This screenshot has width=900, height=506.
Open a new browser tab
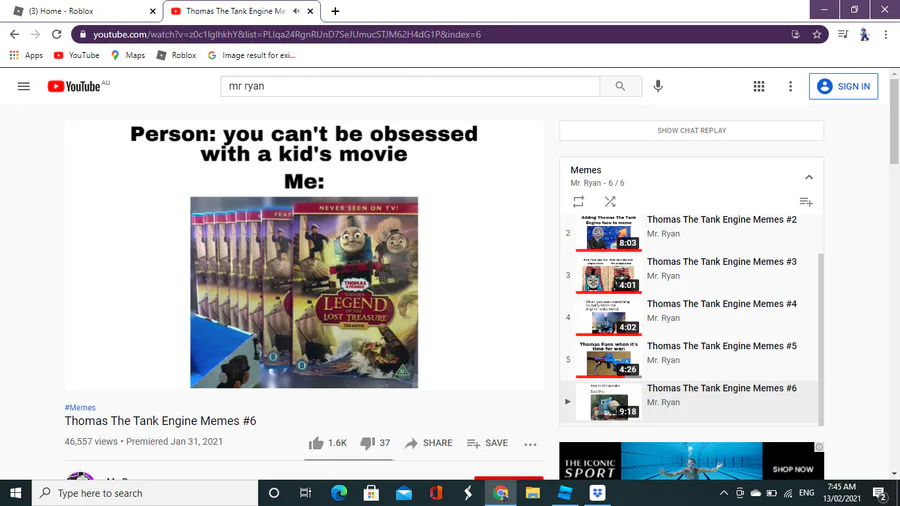coord(335,11)
